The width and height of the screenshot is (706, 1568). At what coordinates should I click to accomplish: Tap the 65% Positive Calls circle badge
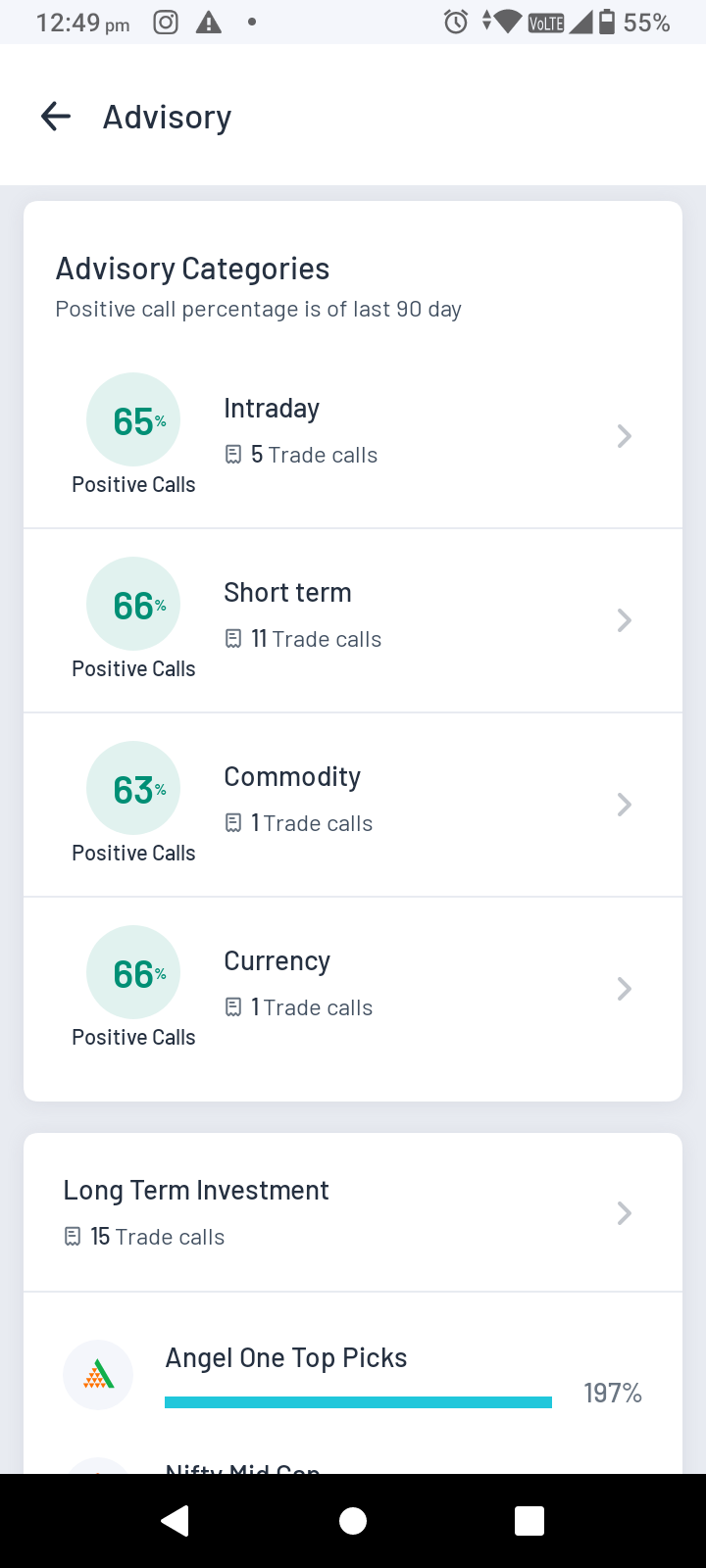click(133, 420)
